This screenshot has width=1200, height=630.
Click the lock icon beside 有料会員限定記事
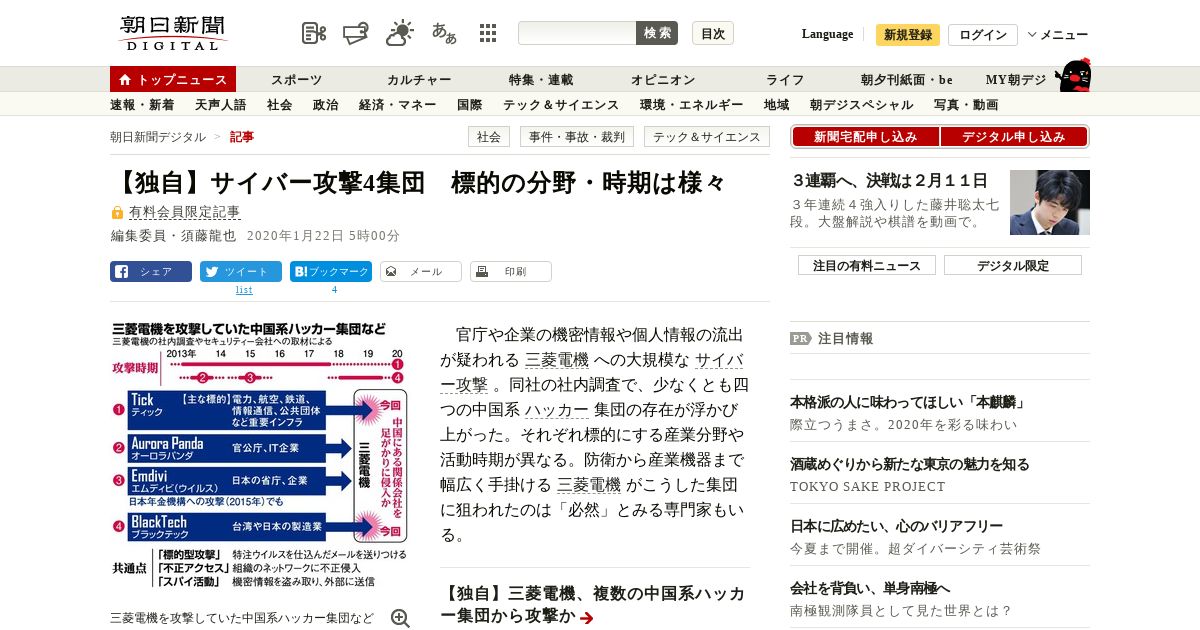point(117,213)
